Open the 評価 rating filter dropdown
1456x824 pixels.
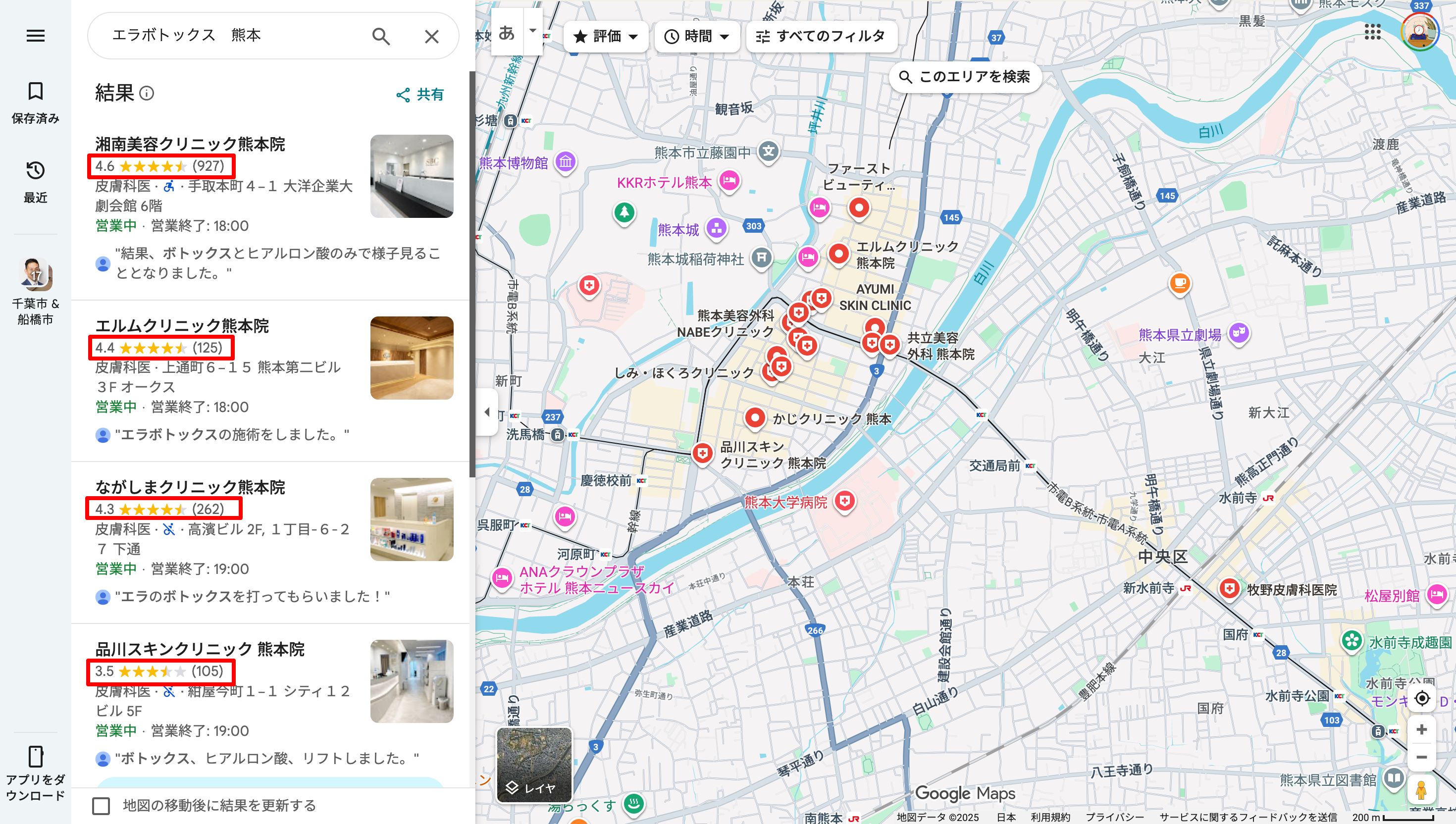click(x=606, y=37)
